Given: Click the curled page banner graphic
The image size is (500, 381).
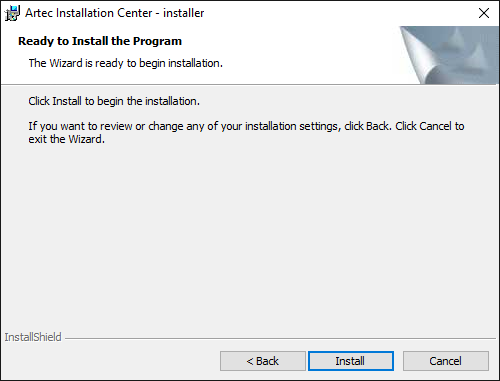Looking at the screenshot, I should click(x=449, y=55).
